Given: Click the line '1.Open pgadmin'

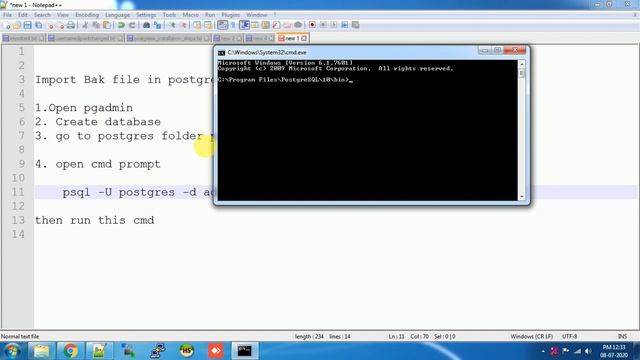Looking at the screenshot, I should pos(84,108).
